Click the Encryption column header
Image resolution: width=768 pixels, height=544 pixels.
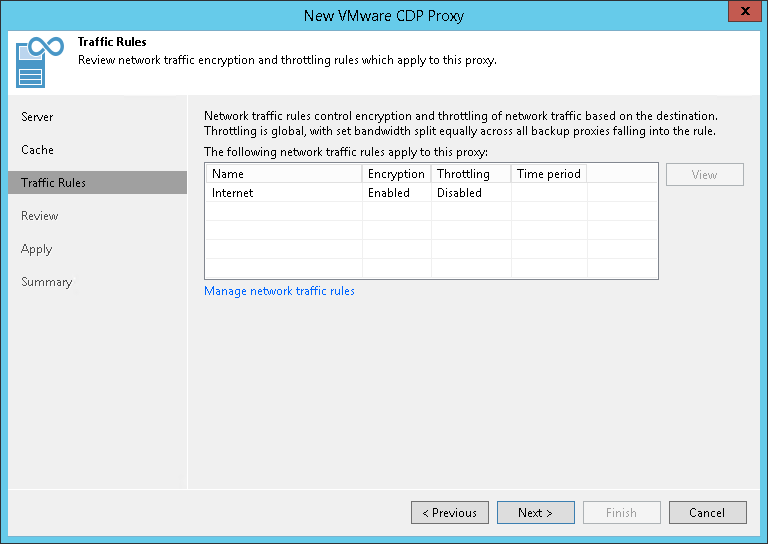coord(396,174)
